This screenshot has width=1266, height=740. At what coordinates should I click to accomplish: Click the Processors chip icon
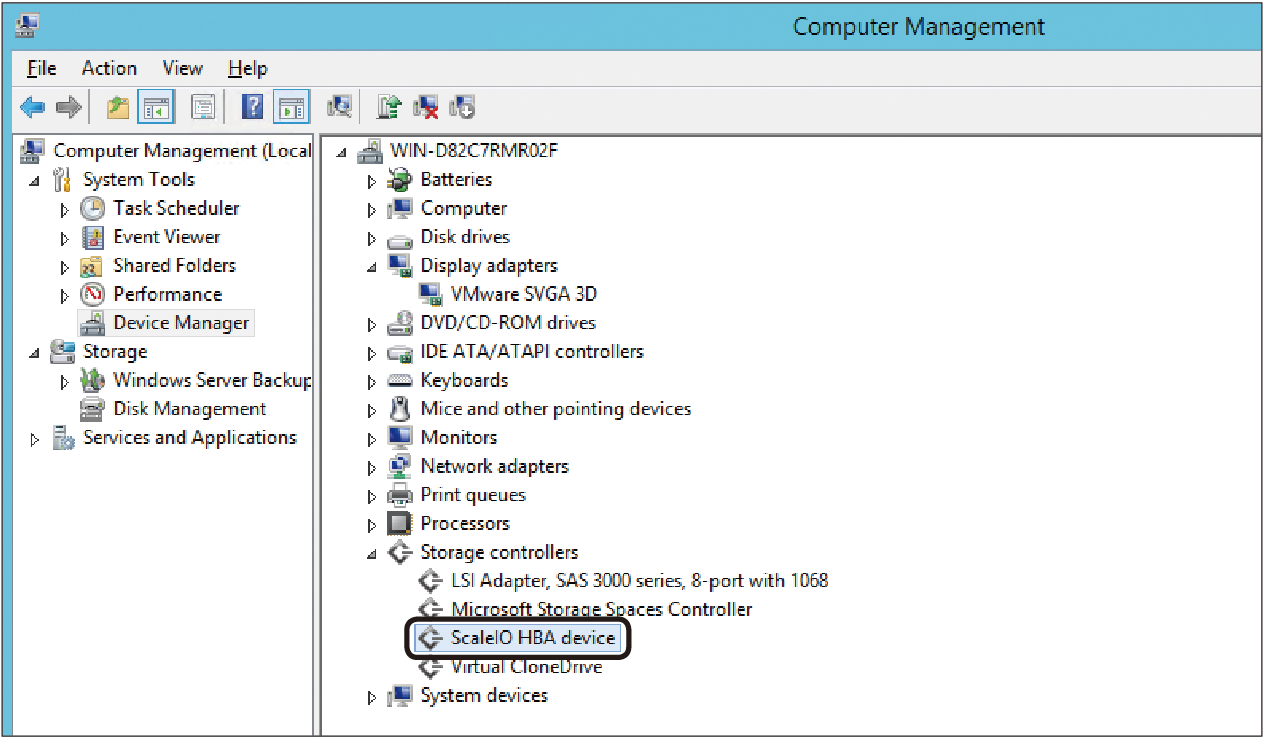point(400,523)
